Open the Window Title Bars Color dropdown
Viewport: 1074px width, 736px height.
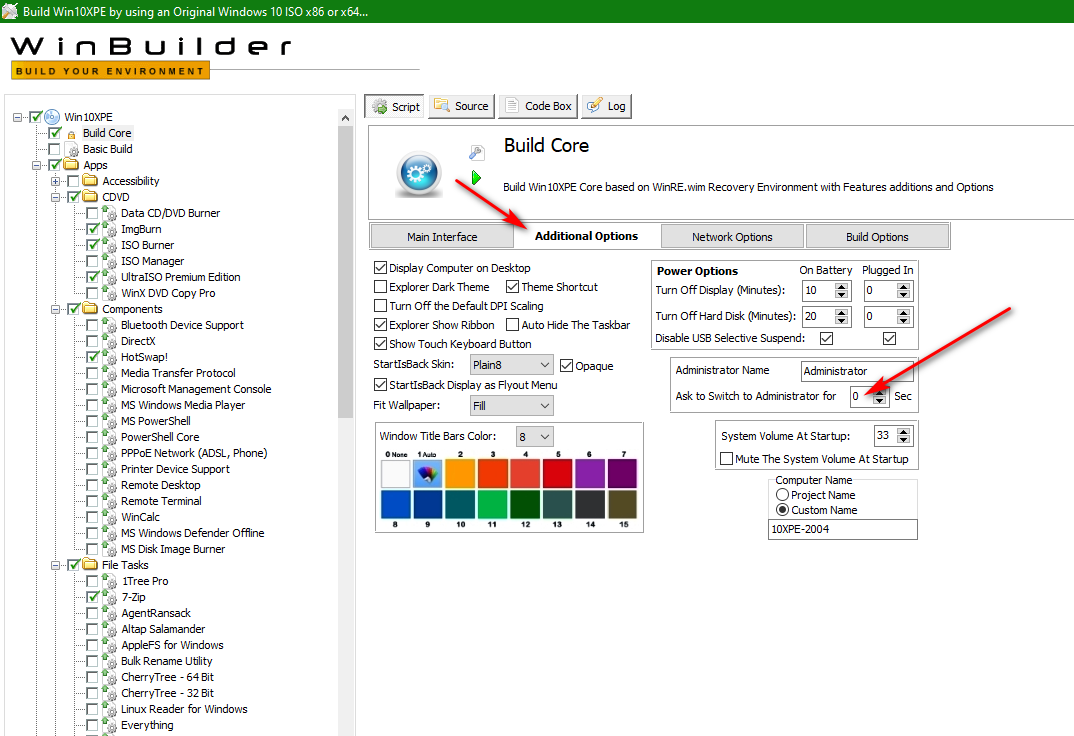[534, 437]
